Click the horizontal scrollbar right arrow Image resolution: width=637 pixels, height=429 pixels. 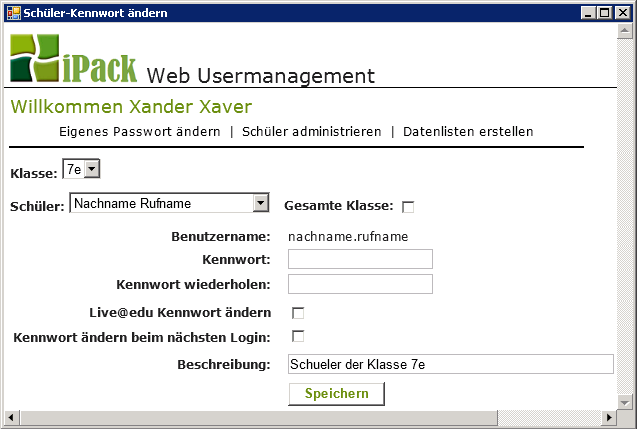click(x=609, y=416)
